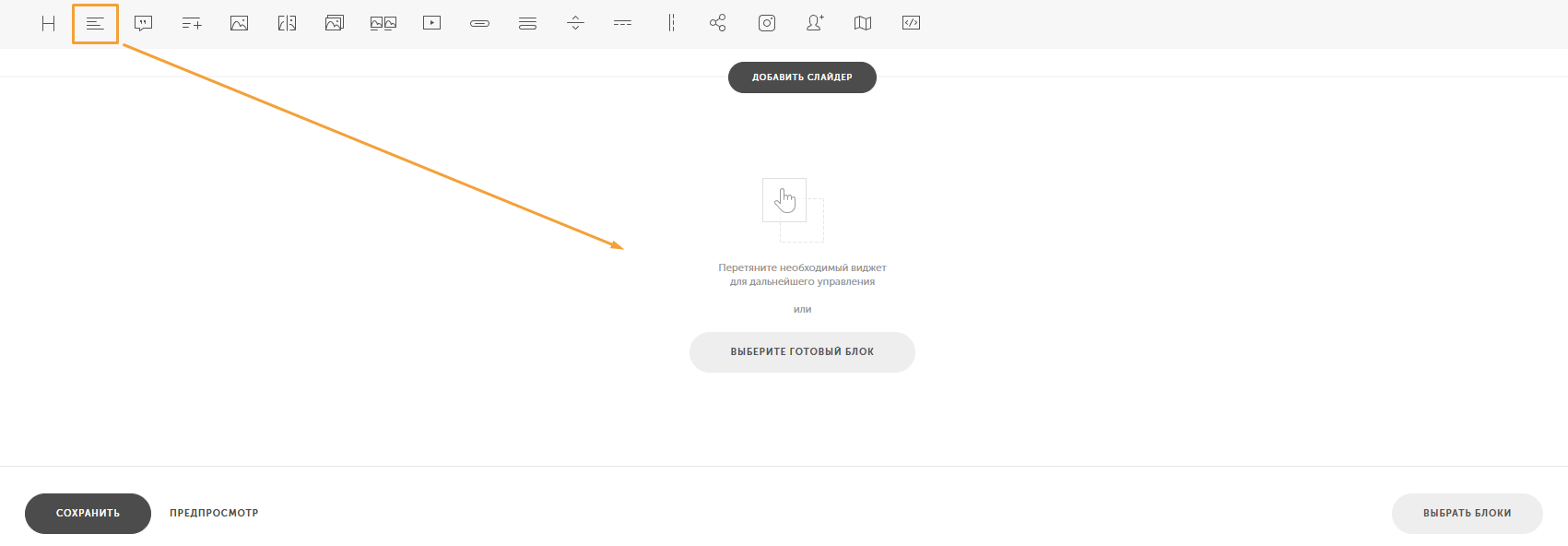The image size is (1568, 546).
Task: Pick the dashed horizontal divider widget
Action: pyautogui.click(x=623, y=23)
